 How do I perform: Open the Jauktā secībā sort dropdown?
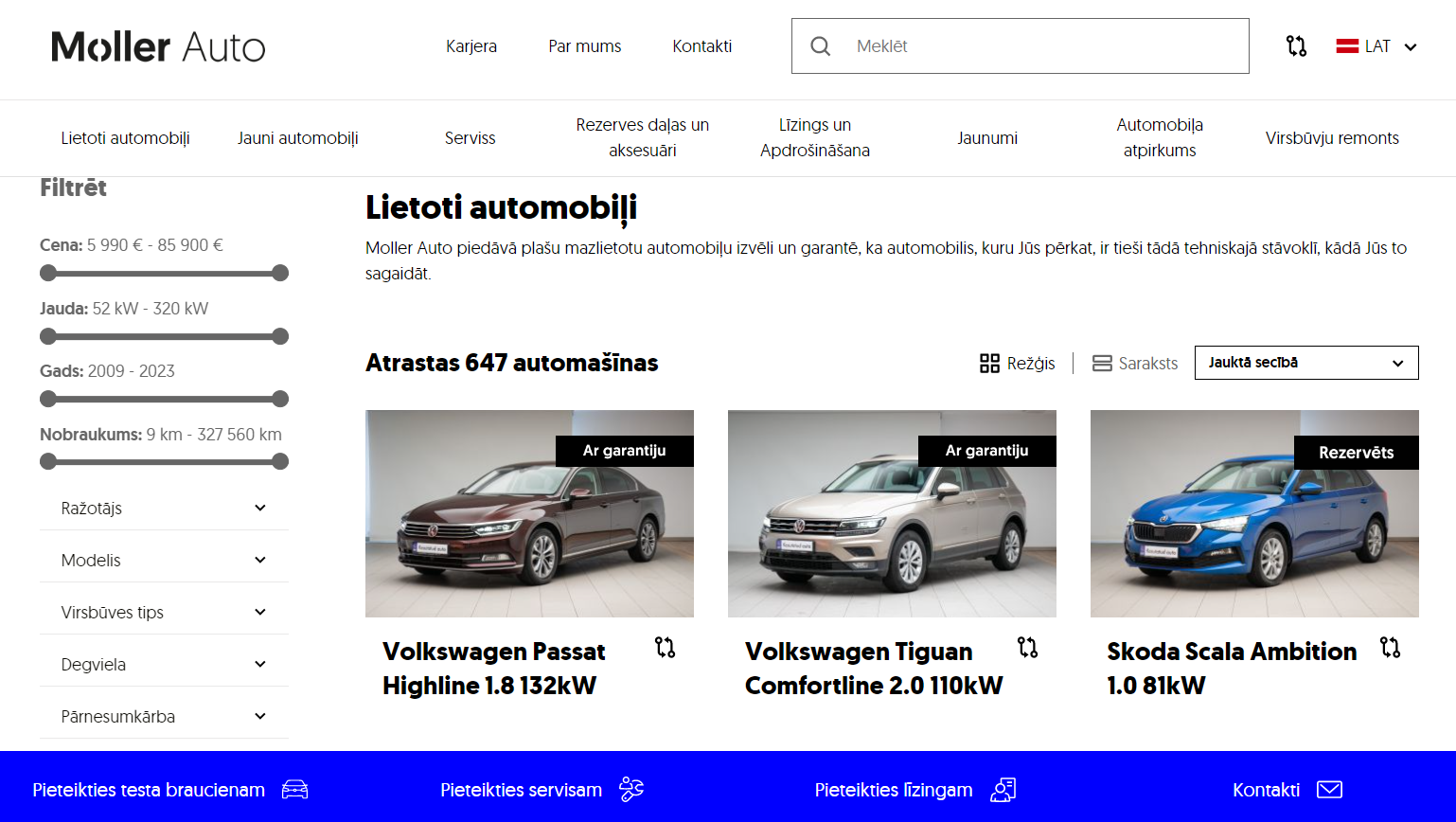tap(1306, 363)
